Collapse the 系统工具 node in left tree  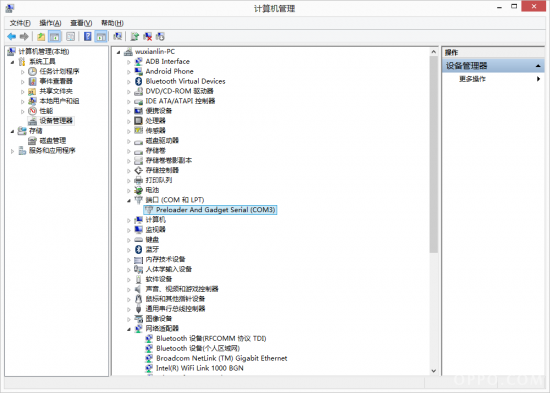click(x=13, y=62)
